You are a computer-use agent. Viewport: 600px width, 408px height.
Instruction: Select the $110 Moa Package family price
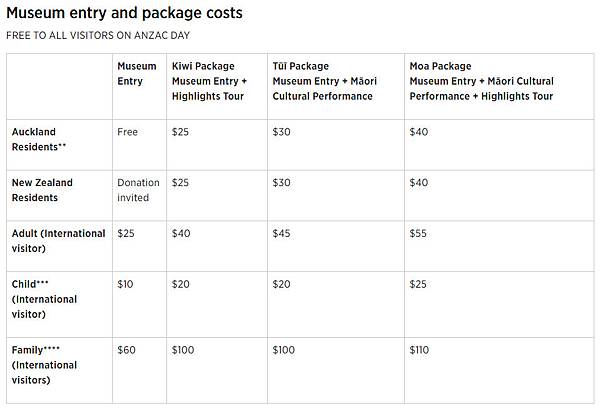pyautogui.click(x=422, y=351)
